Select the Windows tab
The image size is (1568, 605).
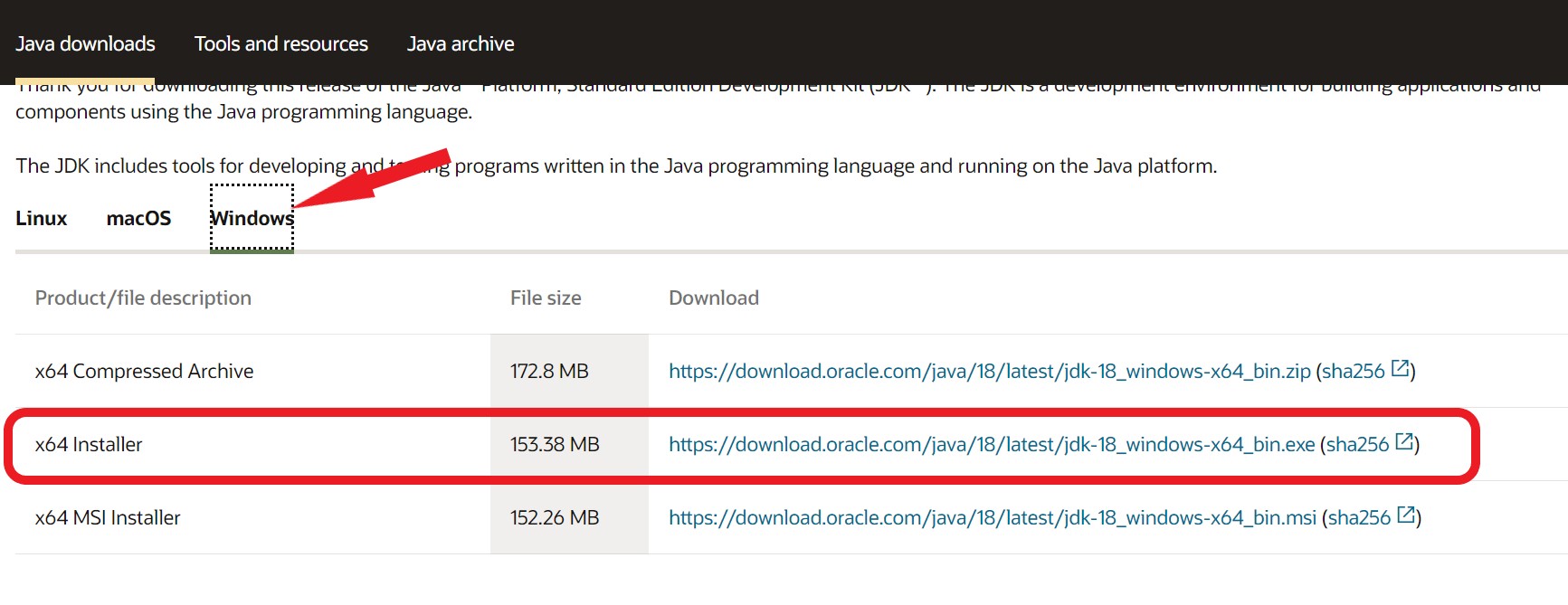[252, 218]
